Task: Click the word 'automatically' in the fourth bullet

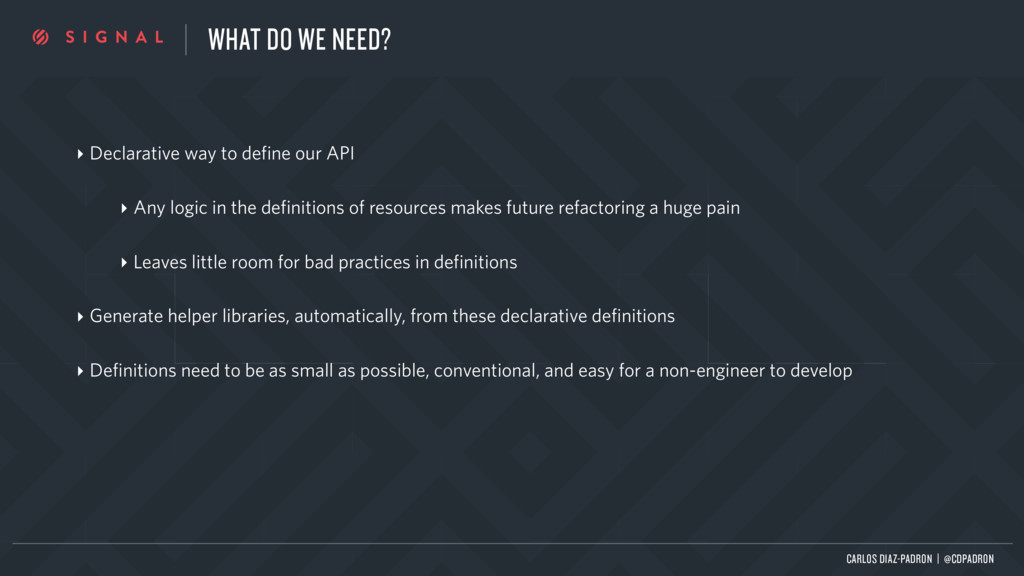Action: click(349, 317)
